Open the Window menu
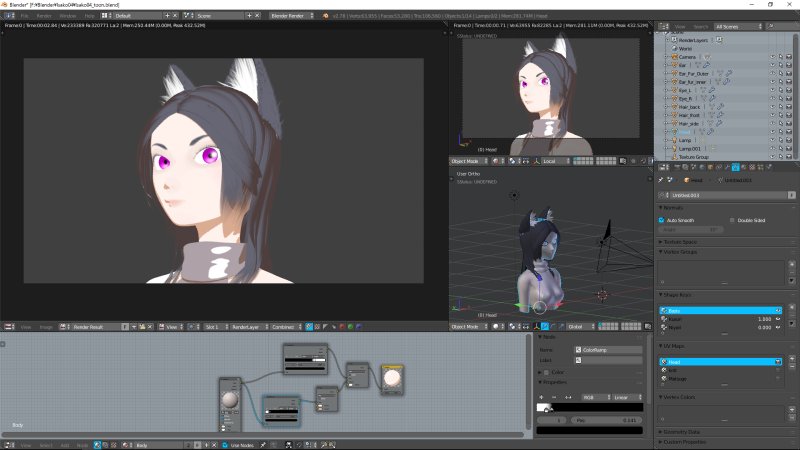 tap(67, 16)
